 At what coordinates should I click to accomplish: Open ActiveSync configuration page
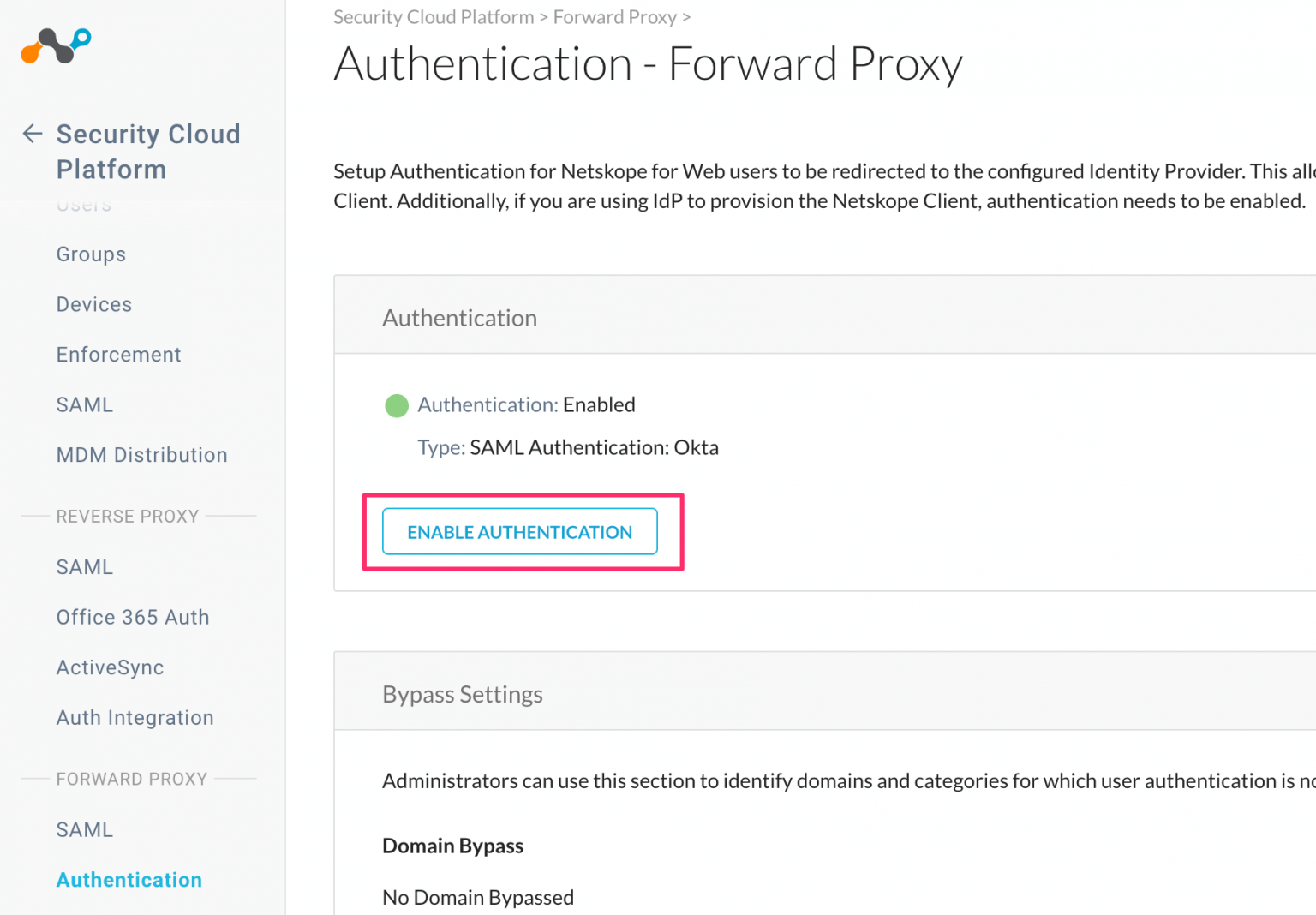click(x=110, y=667)
